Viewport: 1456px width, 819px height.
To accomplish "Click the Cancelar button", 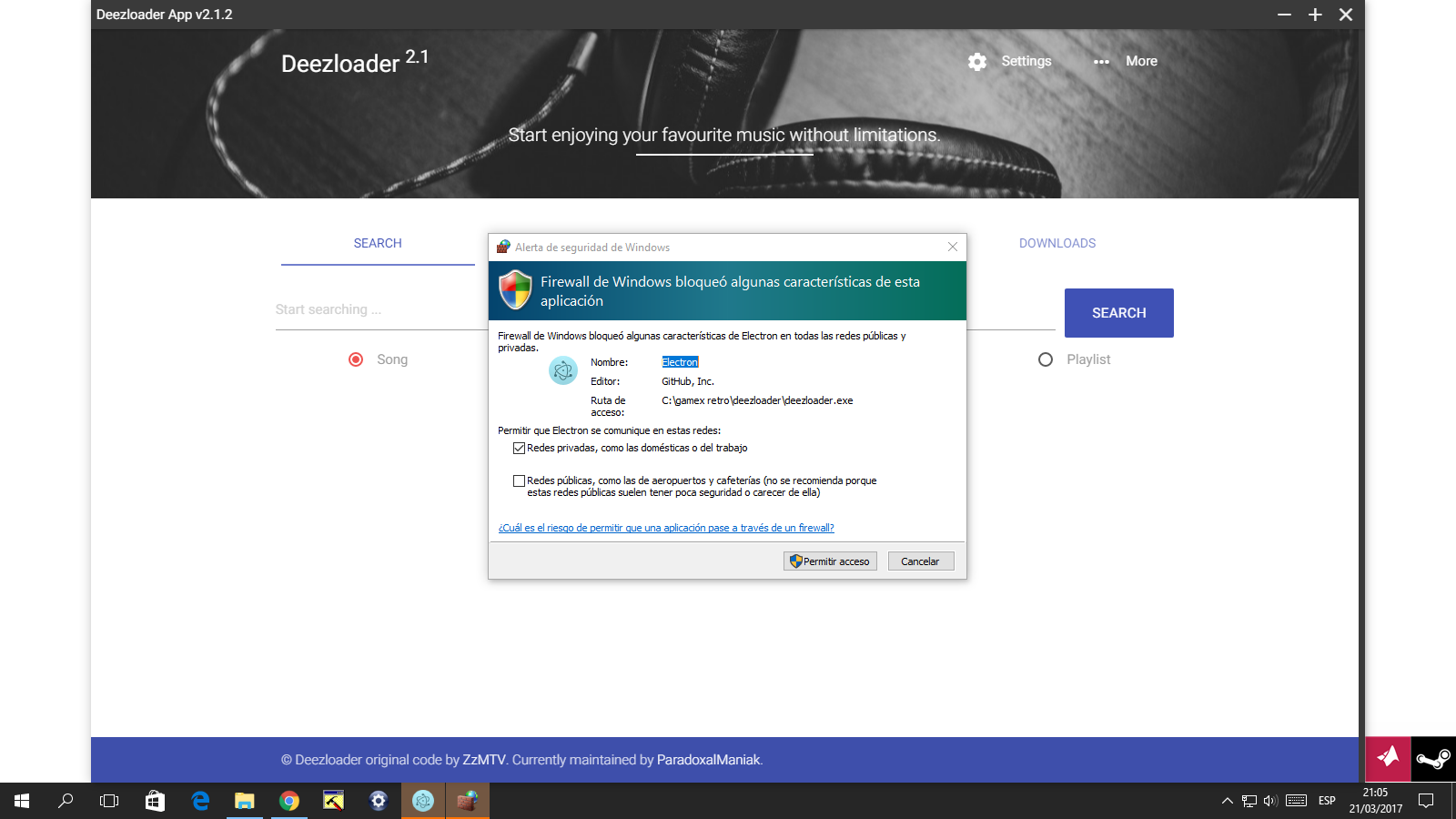I will pos(921,561).
